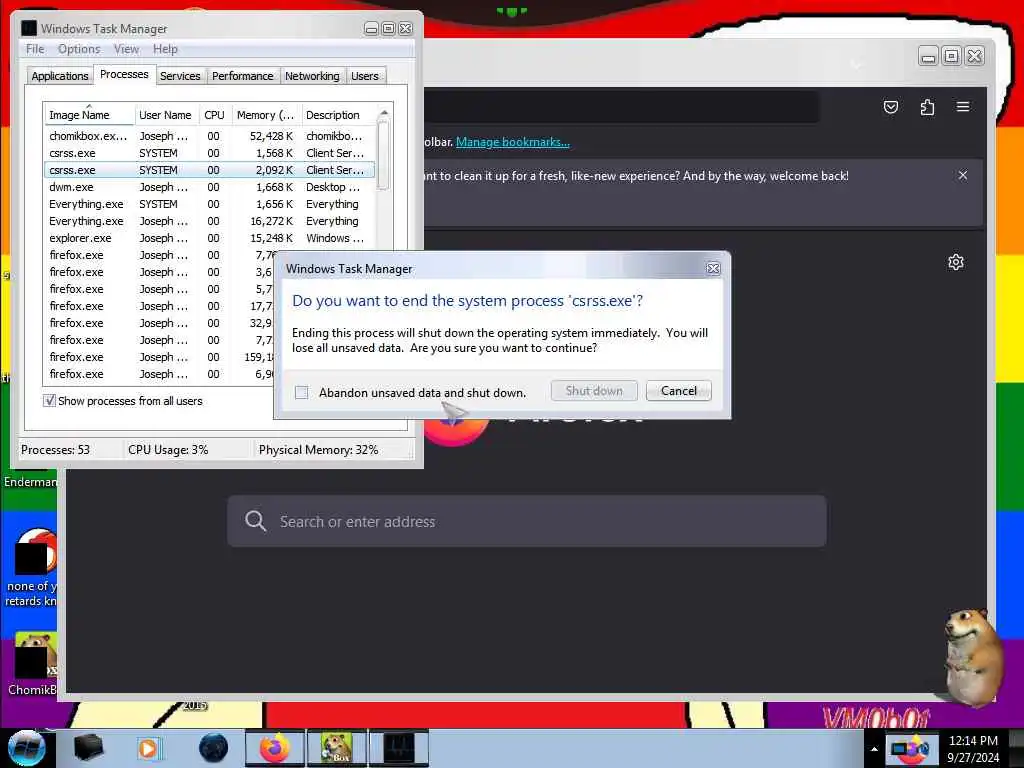Select the Processes tab
The height and width of the screenshot is (768, 1024).
124,74
